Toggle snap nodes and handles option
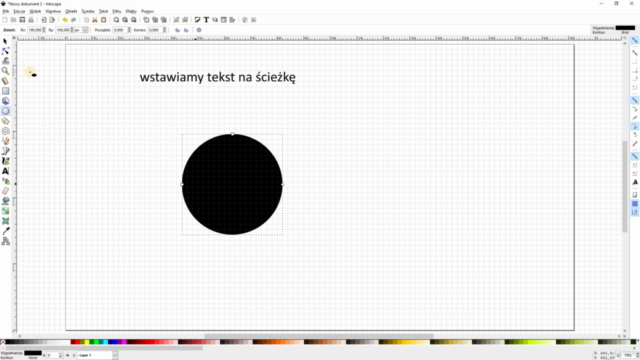The width and height of the screenshot is (640, 360). 635,100
